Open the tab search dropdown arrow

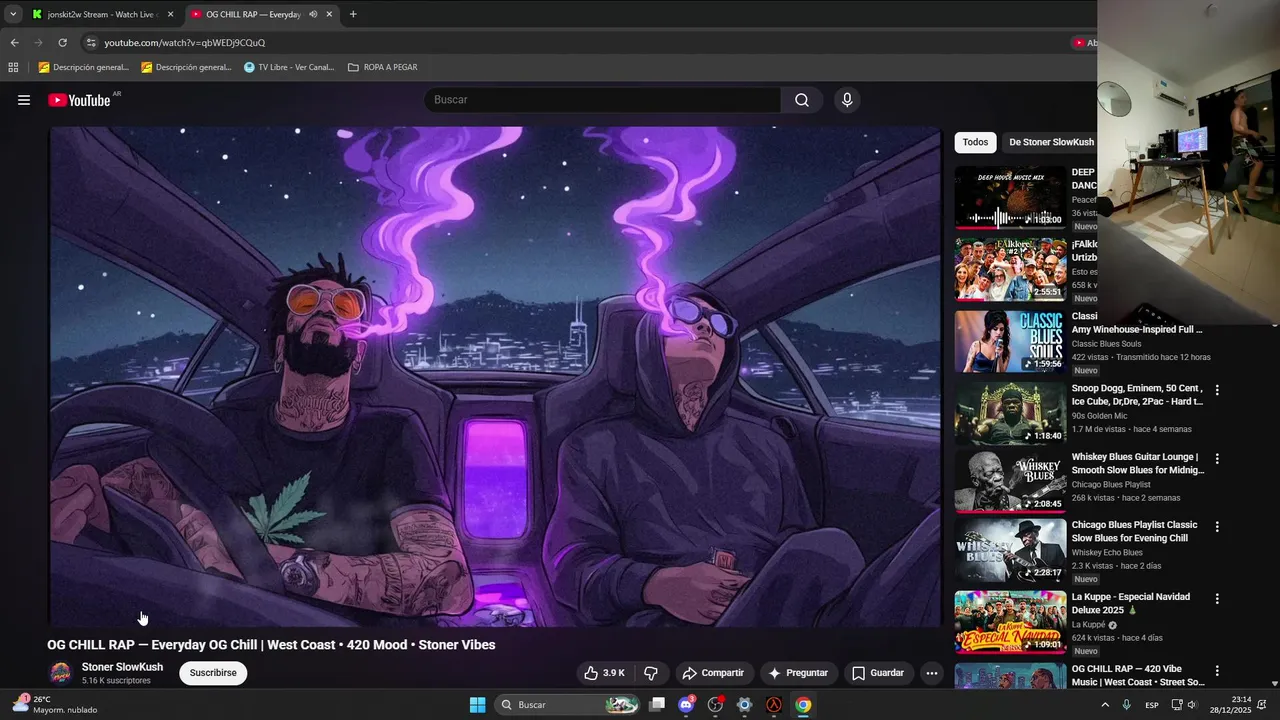coord(13,14)
